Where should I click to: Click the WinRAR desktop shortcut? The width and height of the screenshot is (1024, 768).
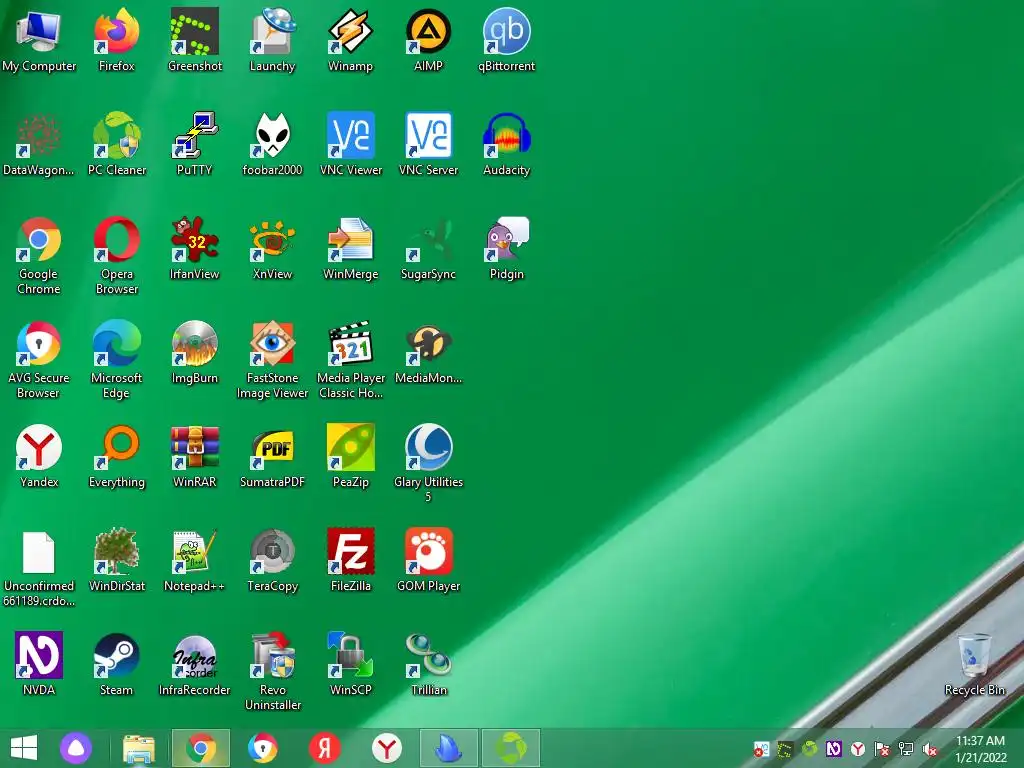pos(195,456)
